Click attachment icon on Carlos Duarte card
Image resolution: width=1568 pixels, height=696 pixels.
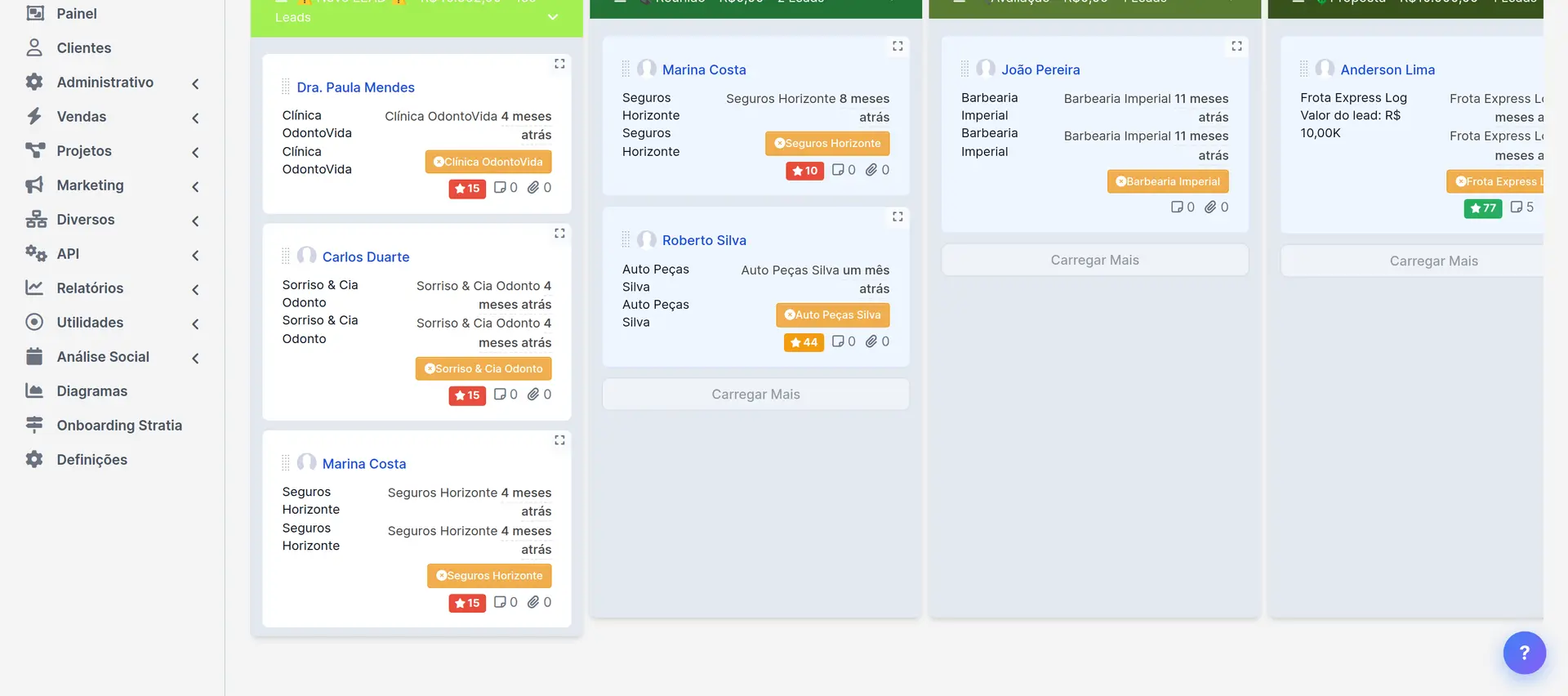point(533,394)
